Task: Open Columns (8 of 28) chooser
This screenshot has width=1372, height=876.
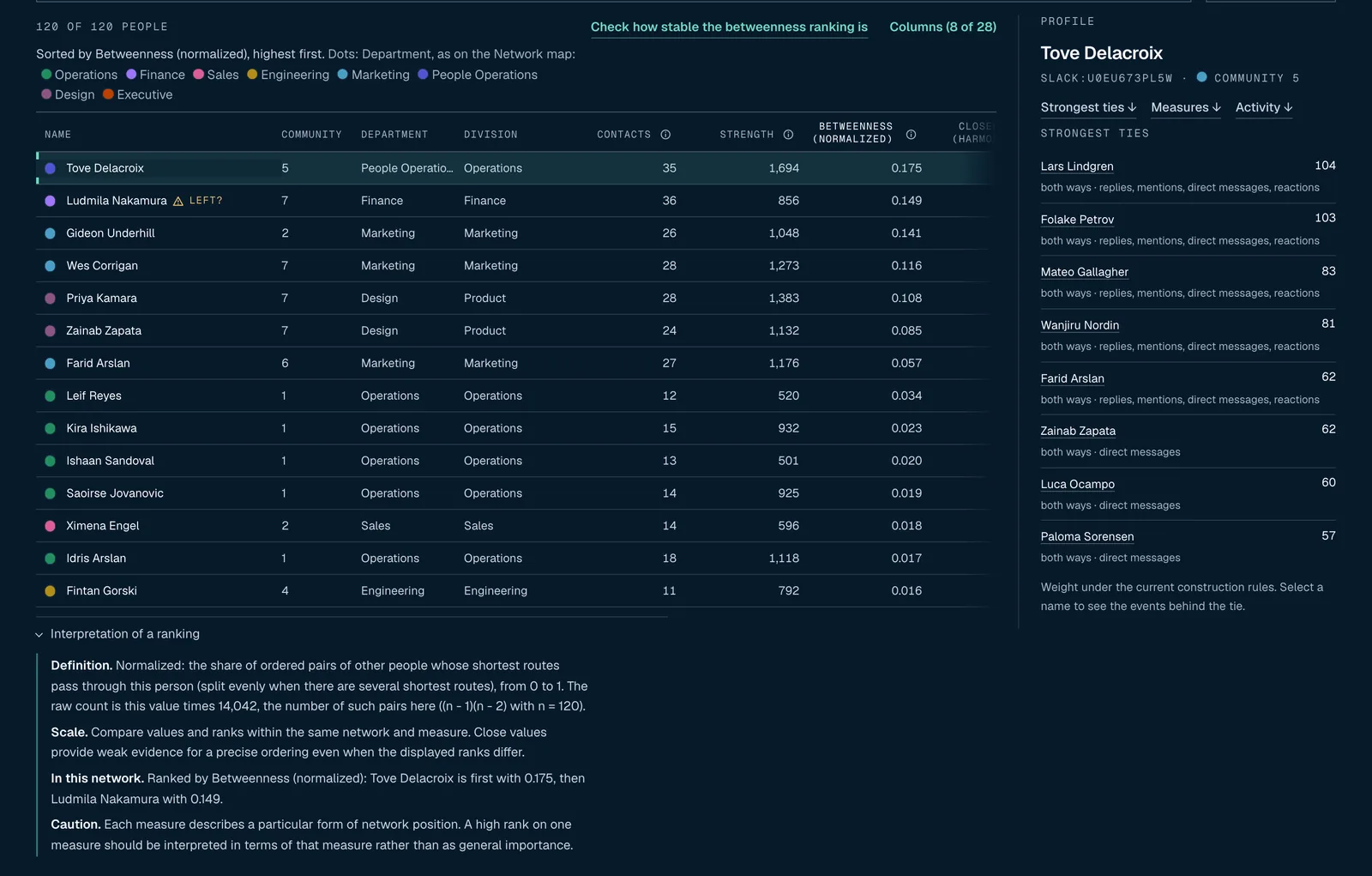Action: tap(942, 27)
